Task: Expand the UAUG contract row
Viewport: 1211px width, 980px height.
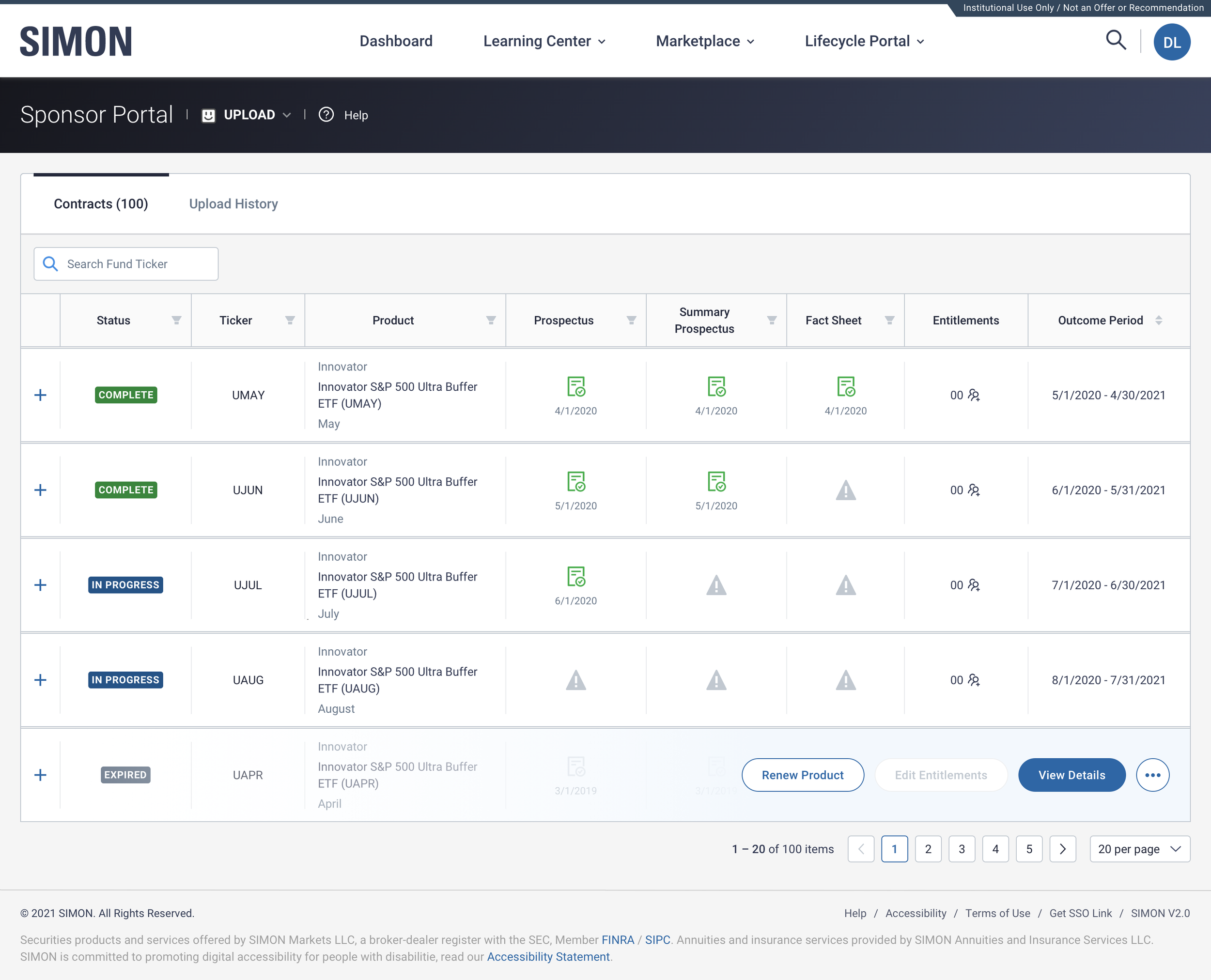Action: [x=40, y=680]
